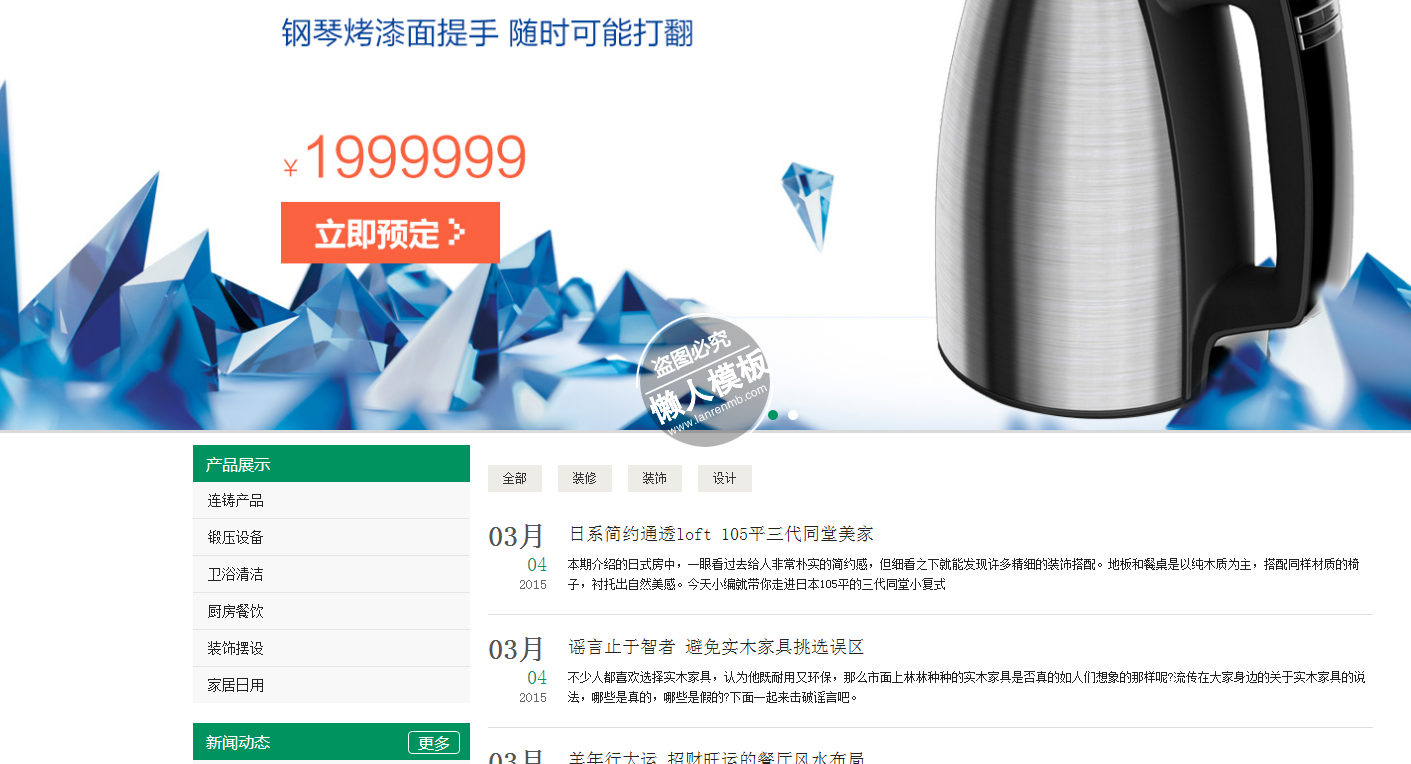1411x764 pixels.
Task: Open 装饰摆设 product category
Action: click(331, 648)
